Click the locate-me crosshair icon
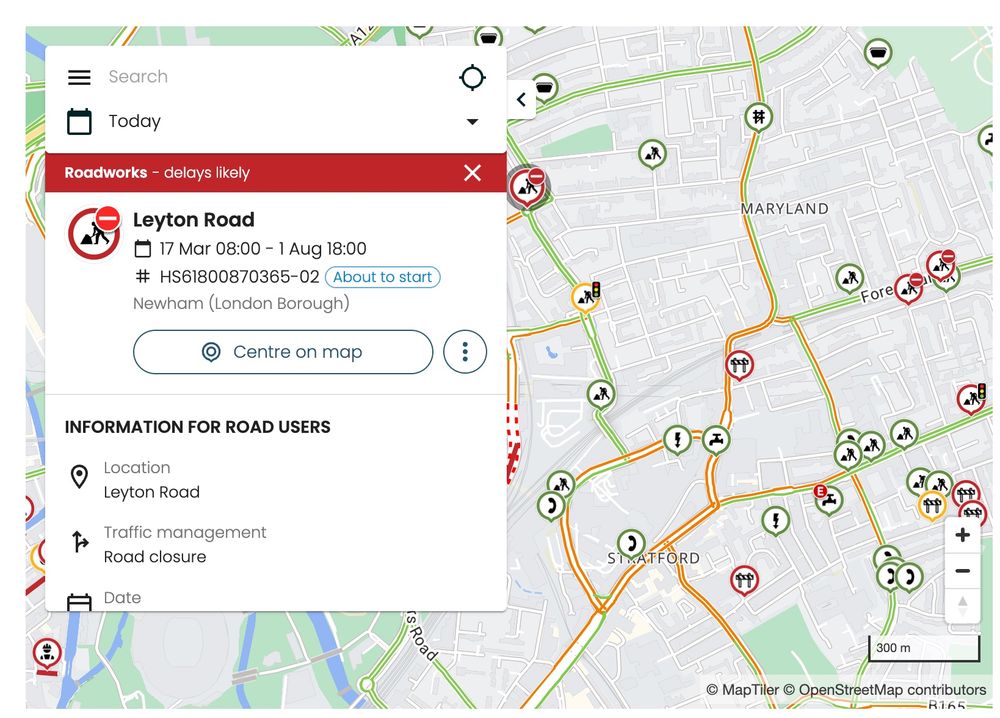This screenshot has height=718, width=1000. tap(472, 77)
